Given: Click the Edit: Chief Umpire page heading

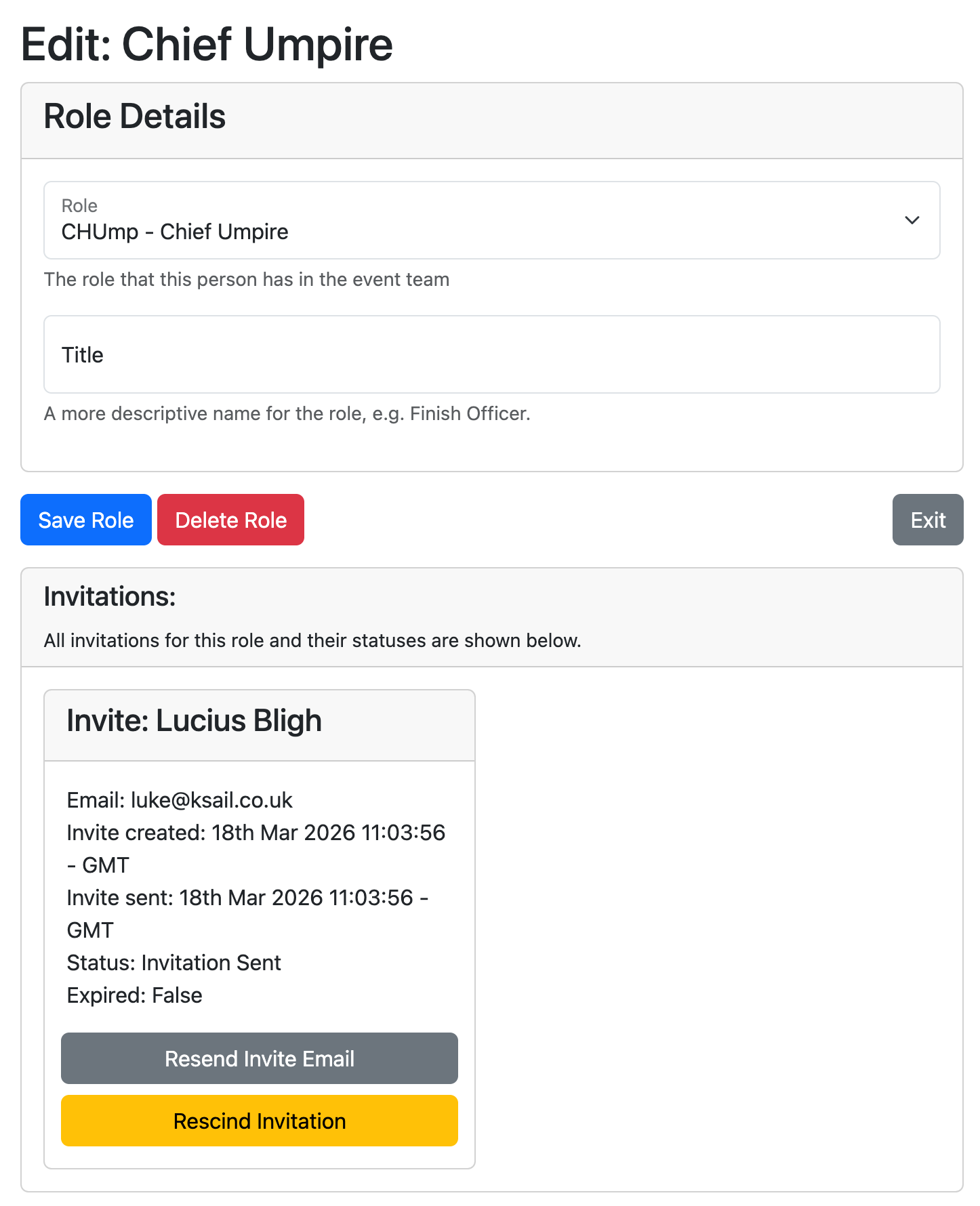Looking at the screenshot, I should point(207,45).
